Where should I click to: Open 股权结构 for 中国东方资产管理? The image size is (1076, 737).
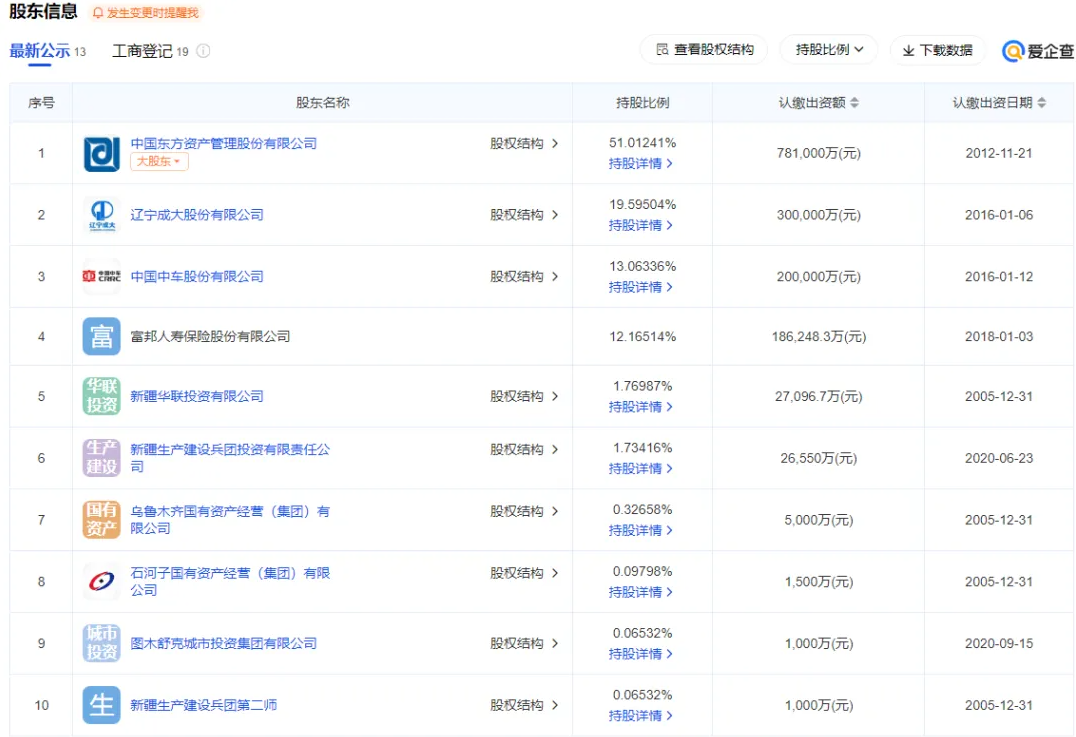click(524, 143)
